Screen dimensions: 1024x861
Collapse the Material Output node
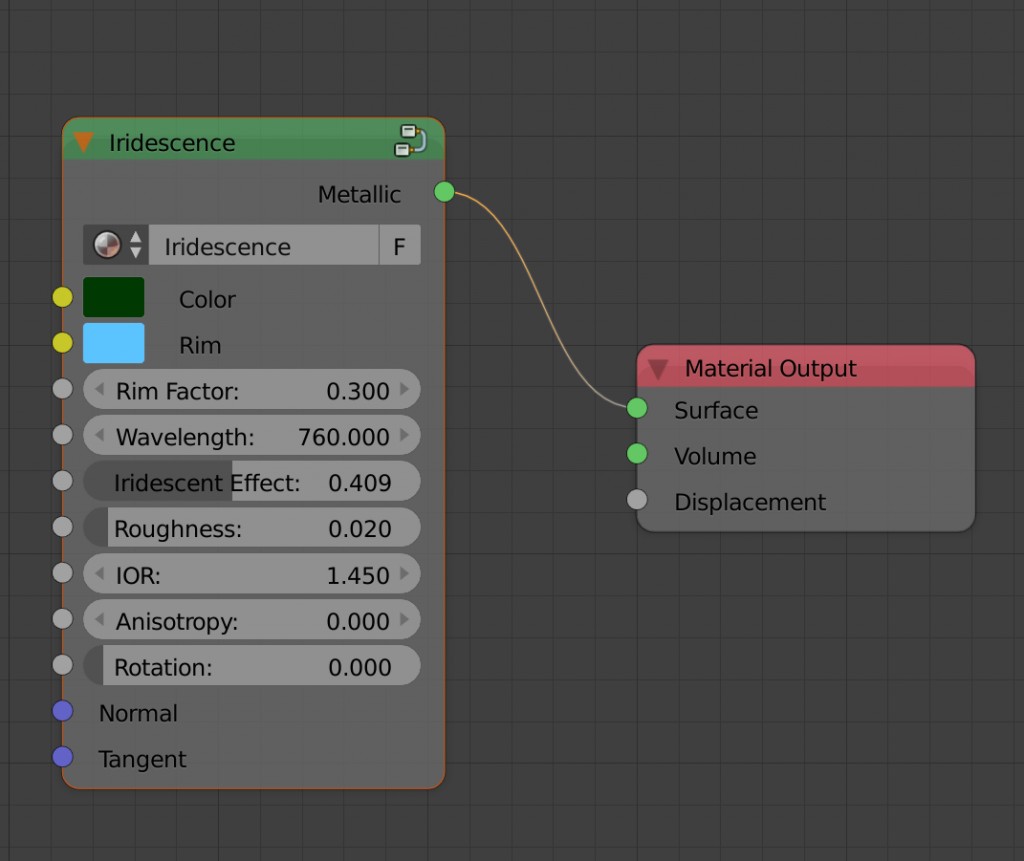(x=658, y=369)
